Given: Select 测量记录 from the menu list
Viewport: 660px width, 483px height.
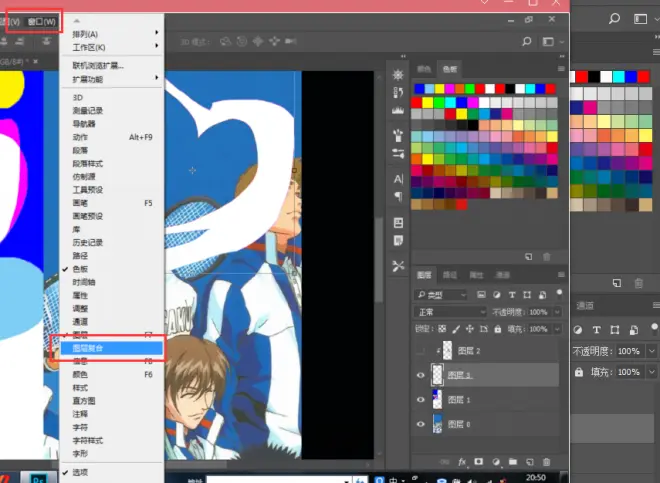Looking at the screenshot, I should tap(88, 111).
